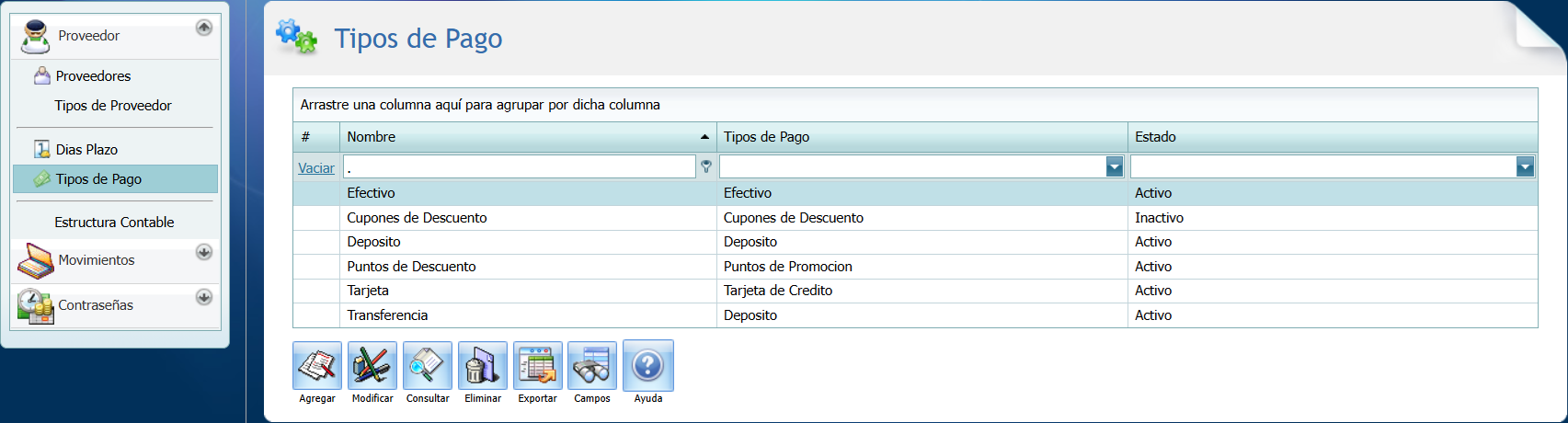The image size is (1568, 423).
Task: Click the Tarjeta de Credito cell
Action: coord(922,291)
